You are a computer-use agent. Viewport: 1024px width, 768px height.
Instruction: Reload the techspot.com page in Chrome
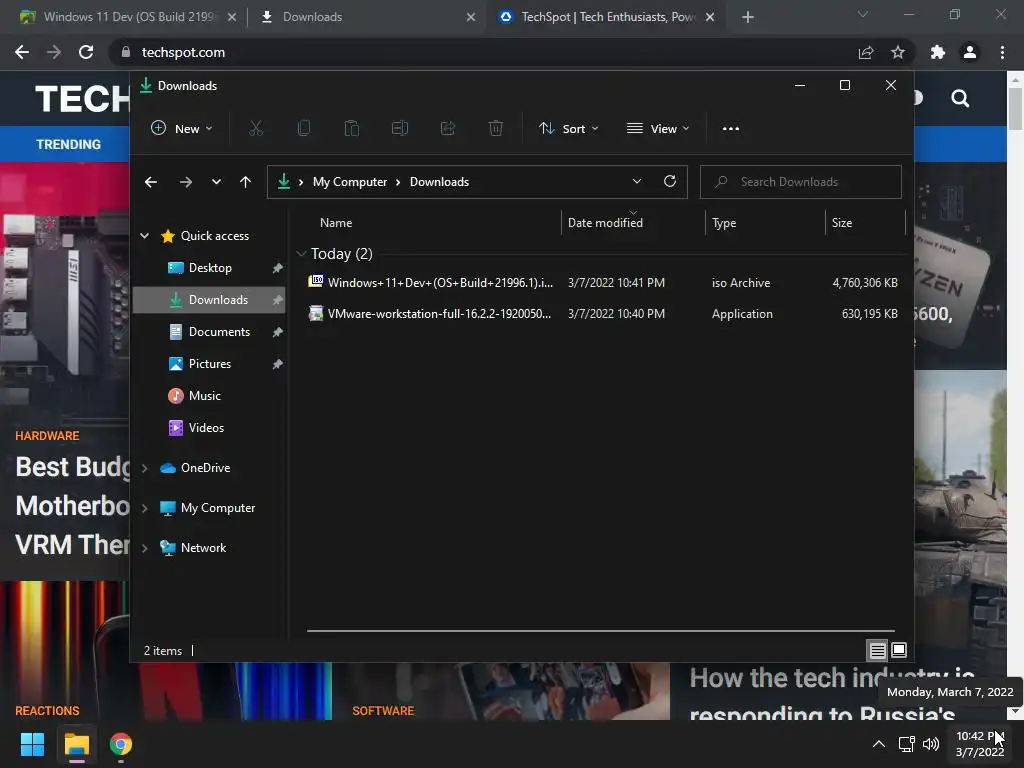tap(86, 52)
